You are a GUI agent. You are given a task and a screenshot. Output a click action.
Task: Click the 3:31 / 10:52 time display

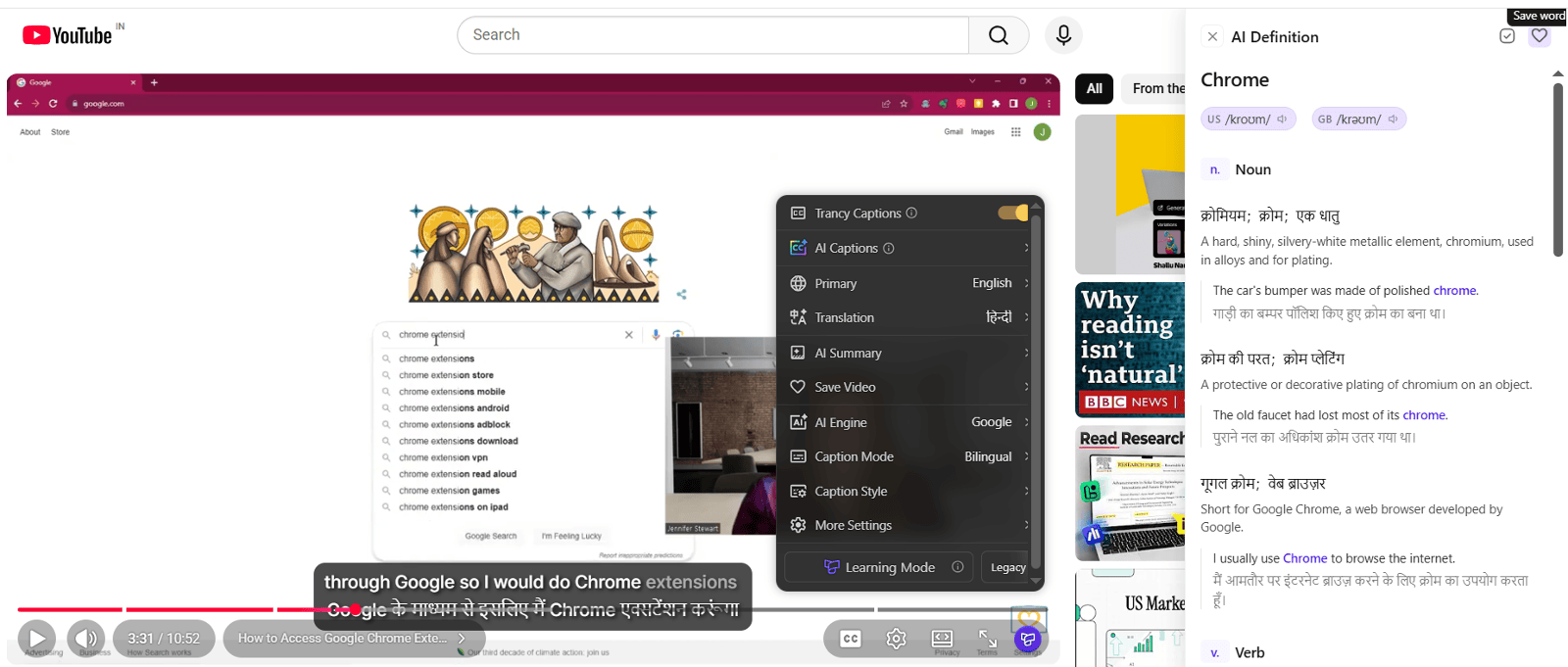click(164, 639)
